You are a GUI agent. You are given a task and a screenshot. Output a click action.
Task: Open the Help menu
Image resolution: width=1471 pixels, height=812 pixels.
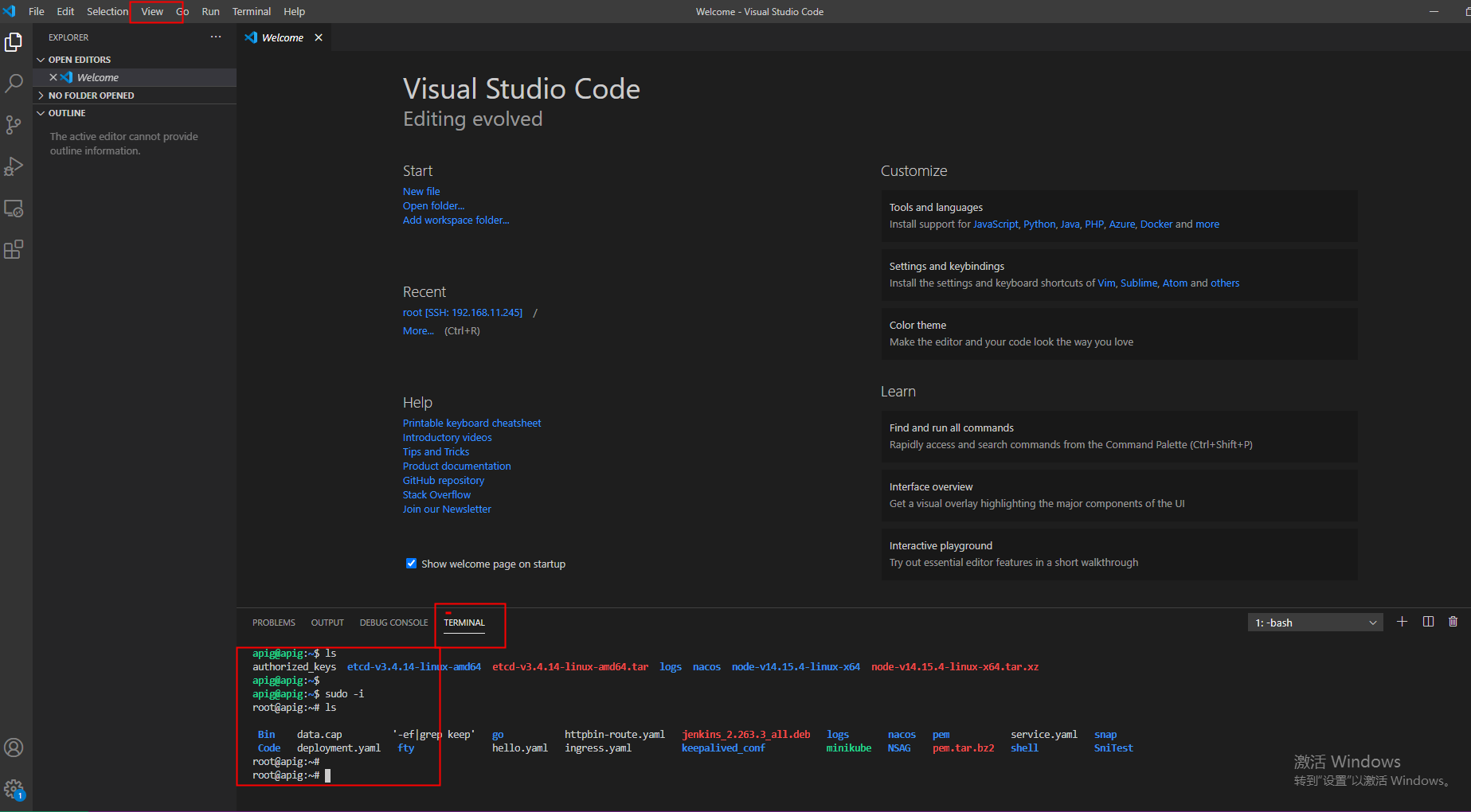[x=294, y=11]
